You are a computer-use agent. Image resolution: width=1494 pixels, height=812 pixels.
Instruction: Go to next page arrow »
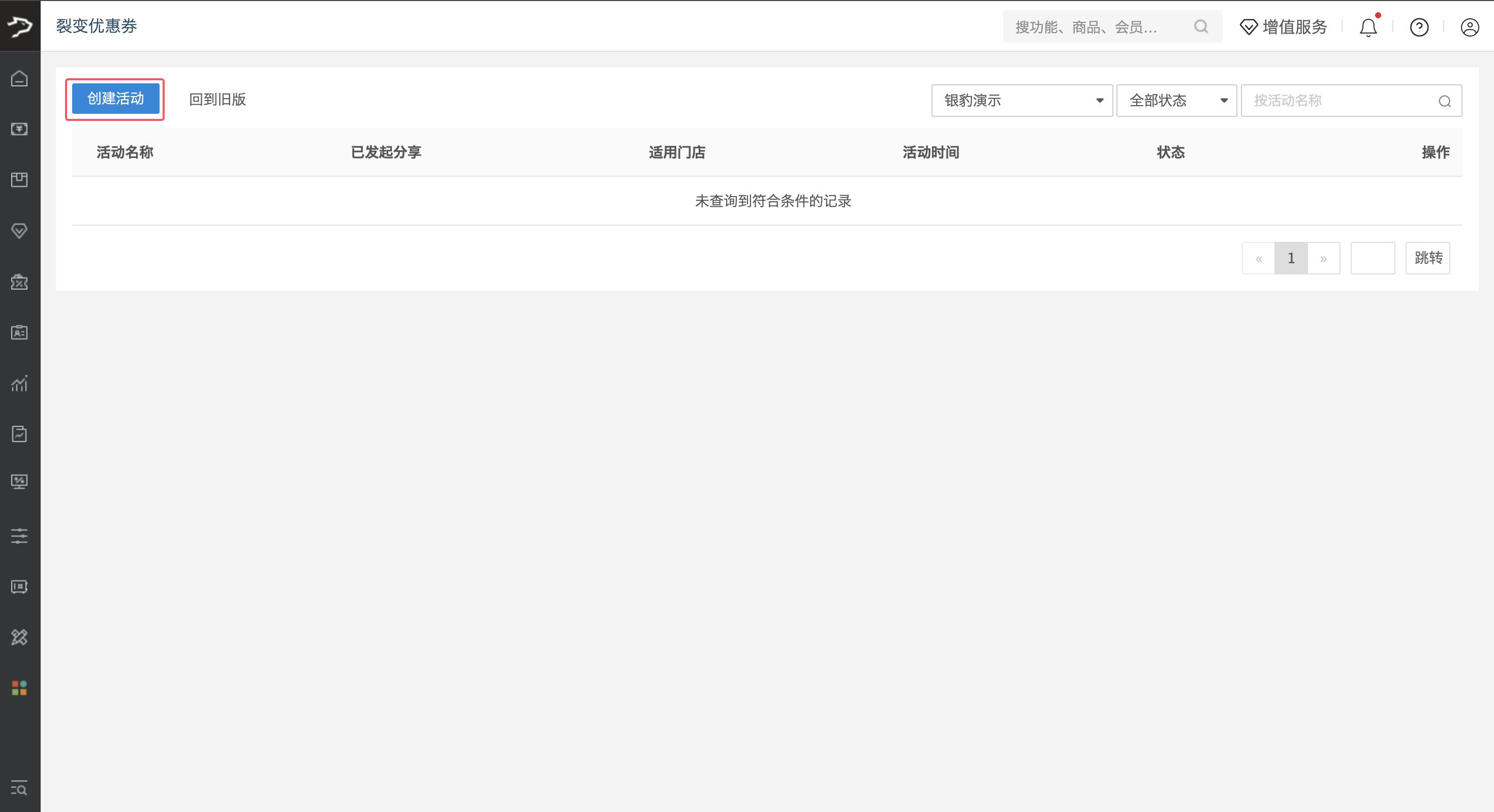click(x=1323, y=258)
